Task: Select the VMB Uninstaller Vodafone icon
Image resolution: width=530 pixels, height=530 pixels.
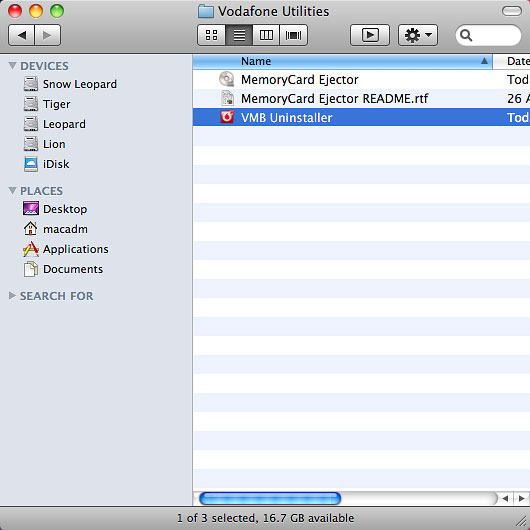Action: (227, 117)
